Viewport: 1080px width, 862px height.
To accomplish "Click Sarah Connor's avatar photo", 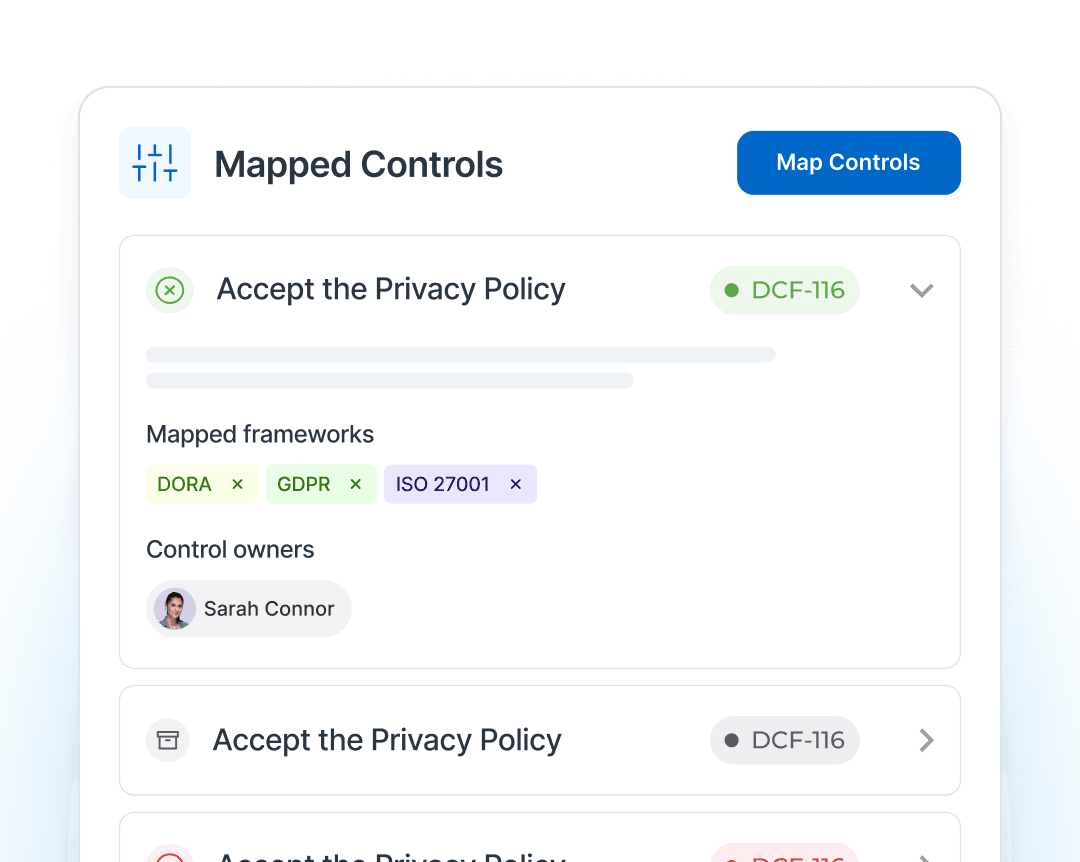I will coord(175,608).
